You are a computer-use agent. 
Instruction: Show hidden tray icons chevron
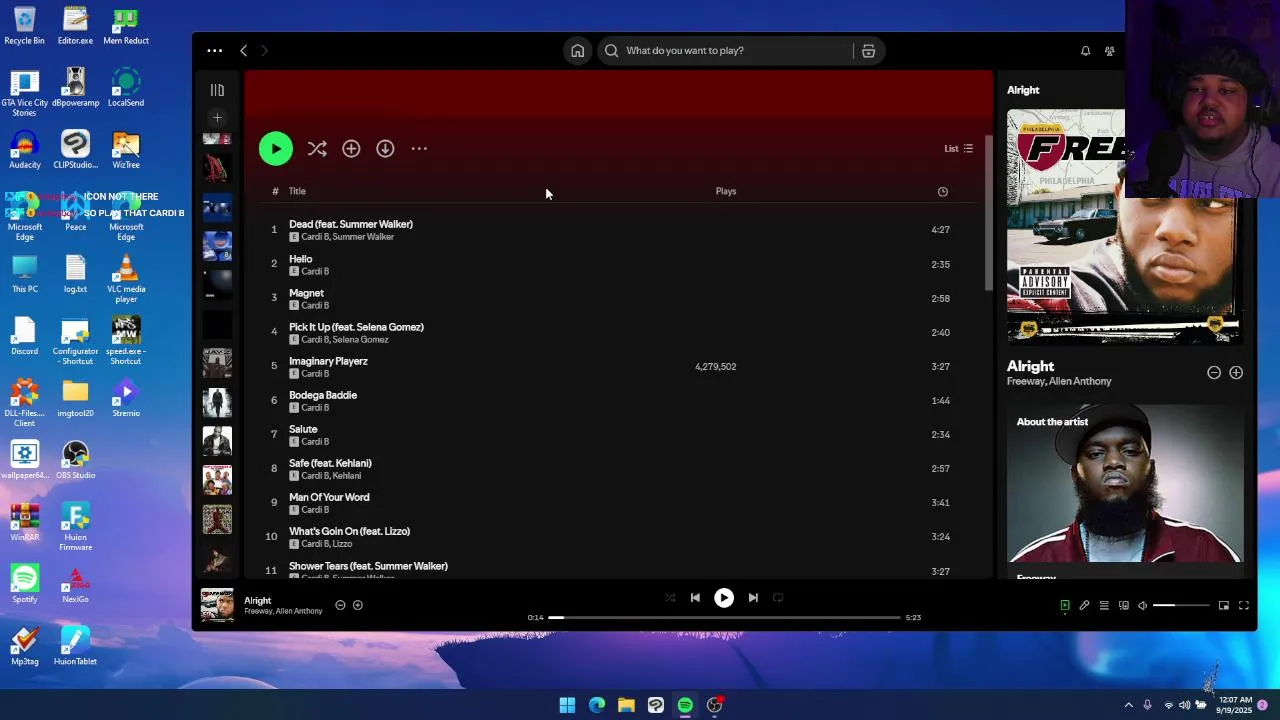pos(1129,705)
